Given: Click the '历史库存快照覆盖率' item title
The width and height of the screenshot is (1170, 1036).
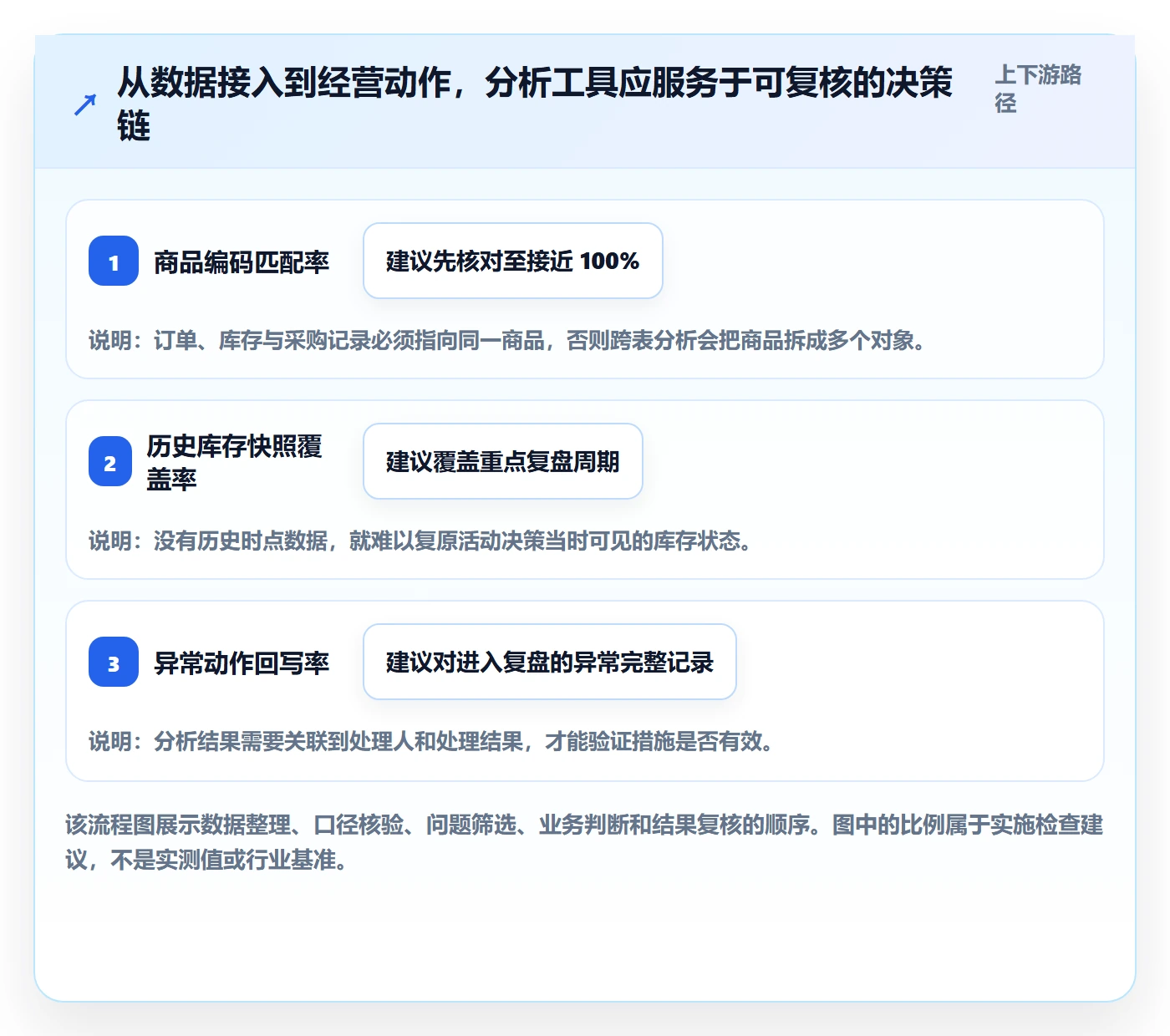Looking at the screenshot, I should coord(235,462).
